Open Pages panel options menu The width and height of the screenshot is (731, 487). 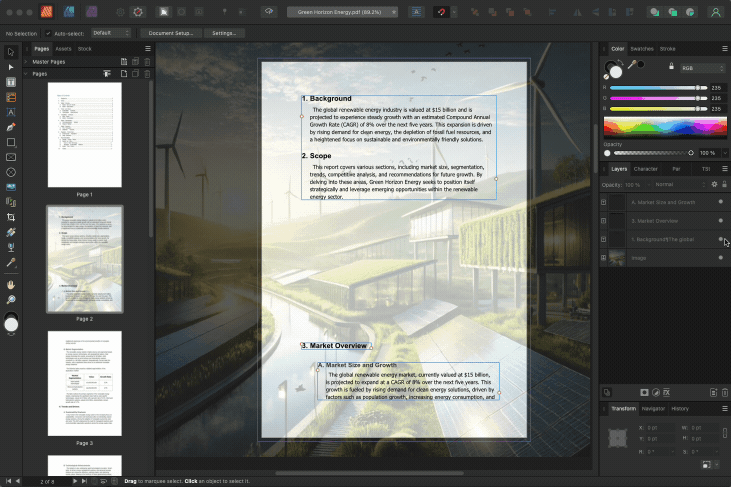(x=148, y=48)
